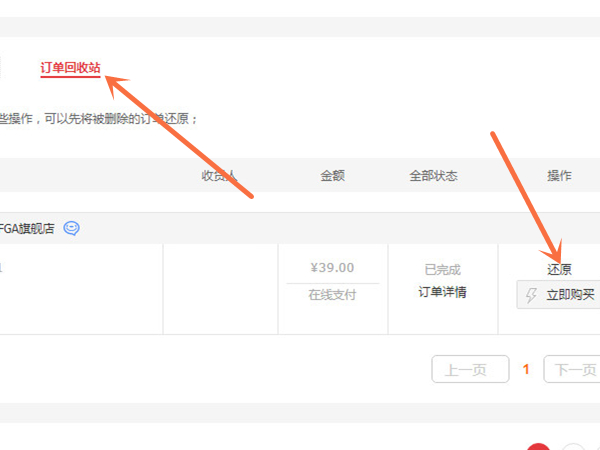The image size is (600, 450).
Task: Open the 订单回收站 tab
Action: tap(70, 68)
